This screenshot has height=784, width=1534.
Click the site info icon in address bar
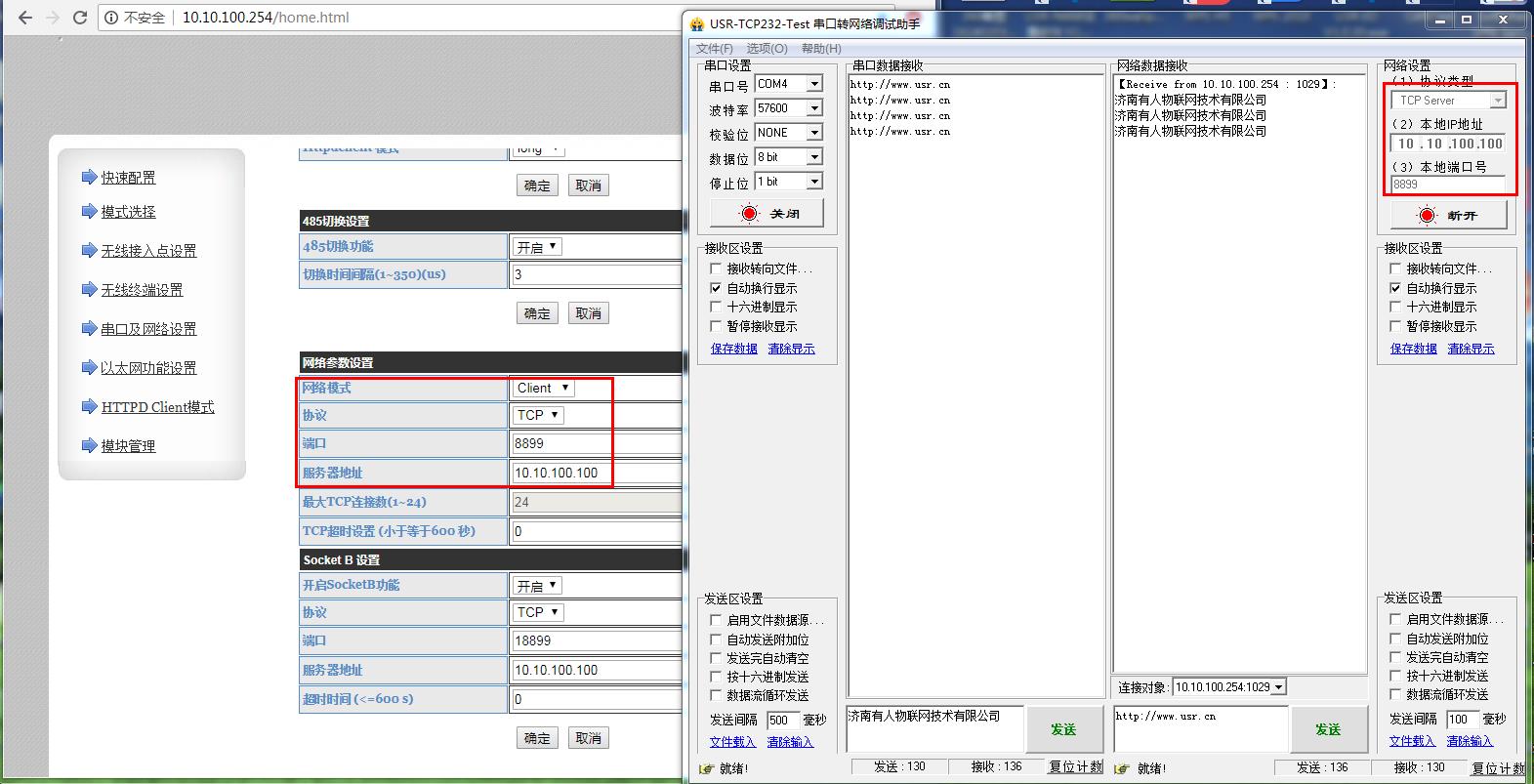pyautogui.click(x=112, y=18)
